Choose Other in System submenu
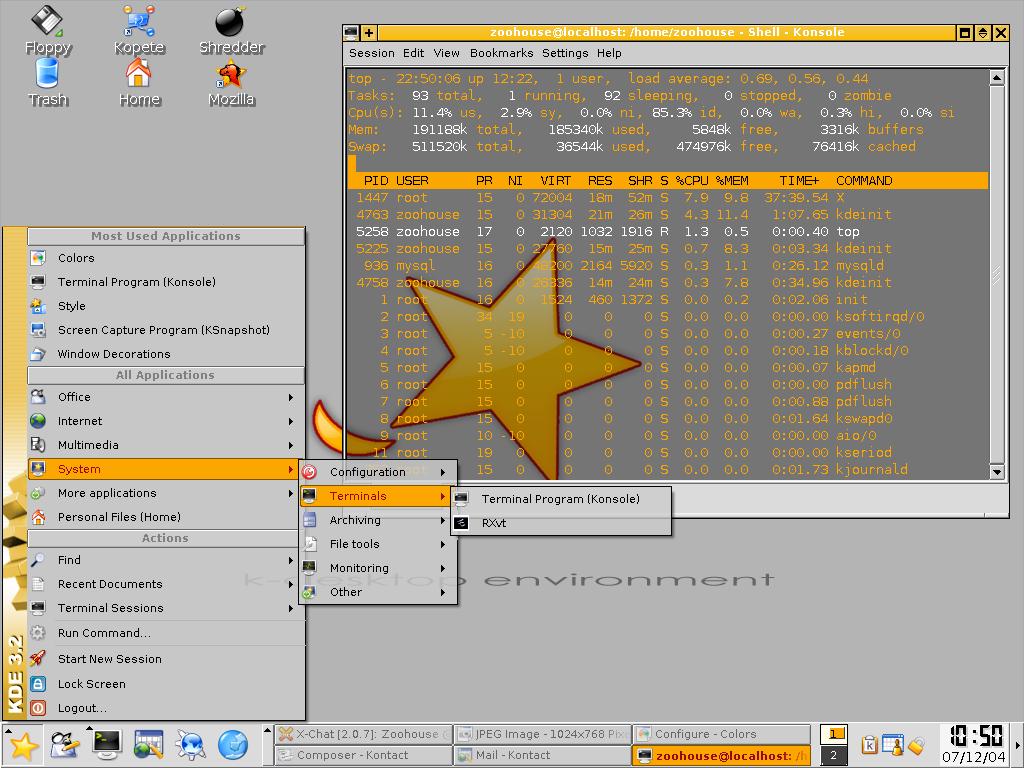 pyautogui.click(x=377, y=592)
